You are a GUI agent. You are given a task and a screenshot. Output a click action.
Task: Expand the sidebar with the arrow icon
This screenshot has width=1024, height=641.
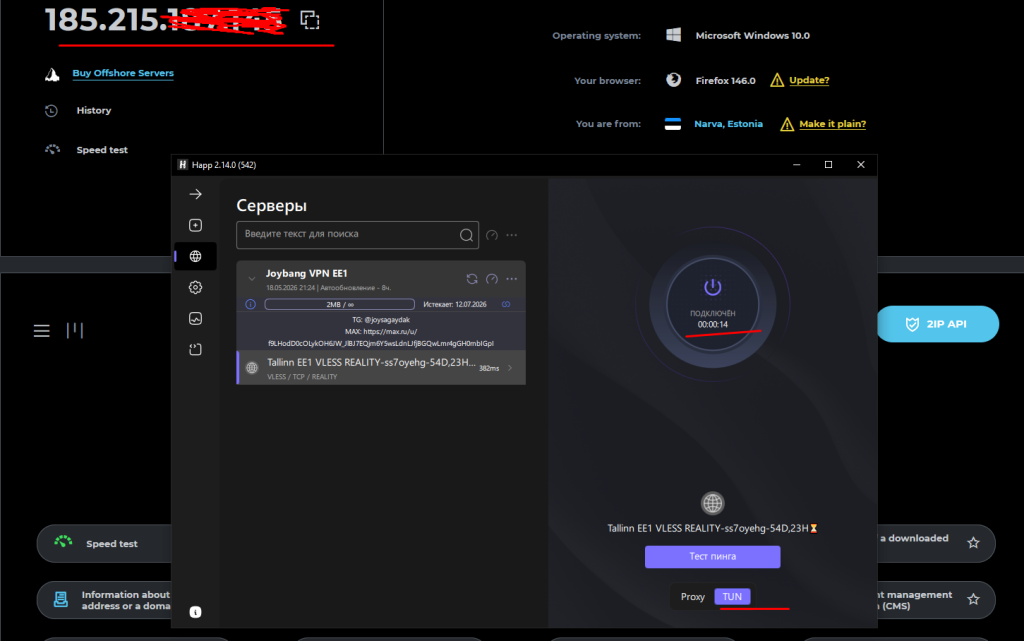(195, 194)
